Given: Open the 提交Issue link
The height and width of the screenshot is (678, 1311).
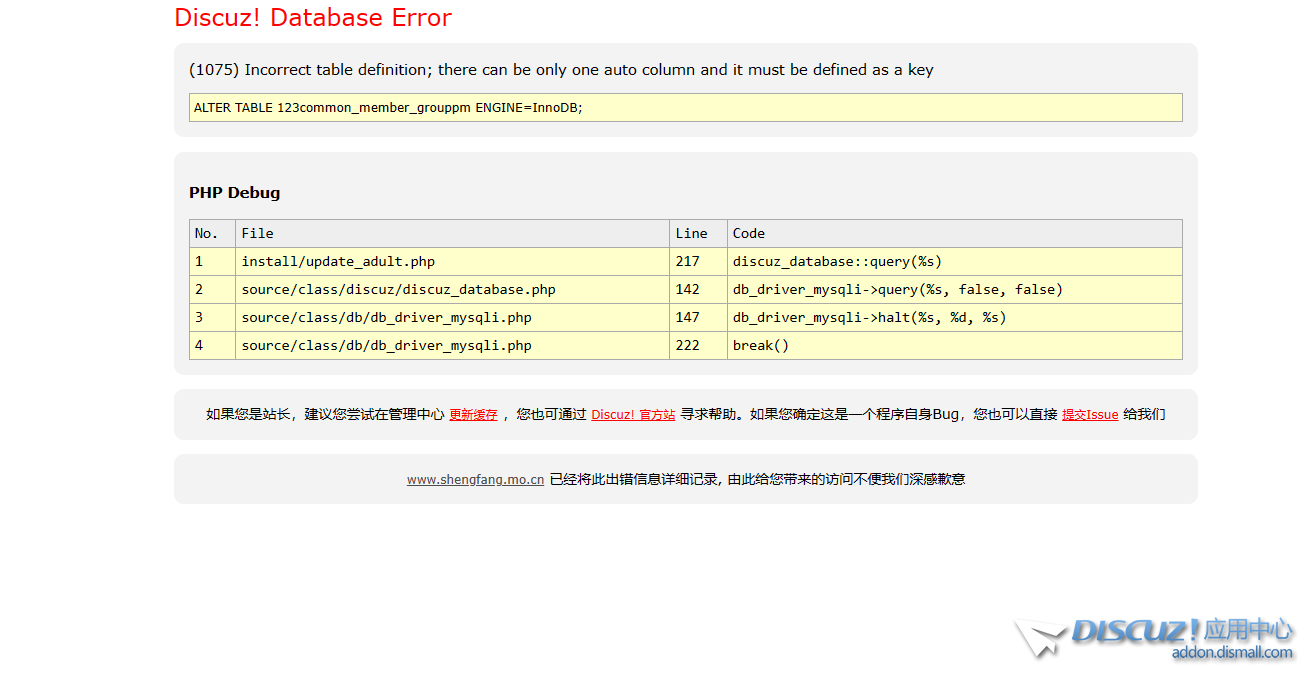Looking at the screenshot, I should point(1089,414).
